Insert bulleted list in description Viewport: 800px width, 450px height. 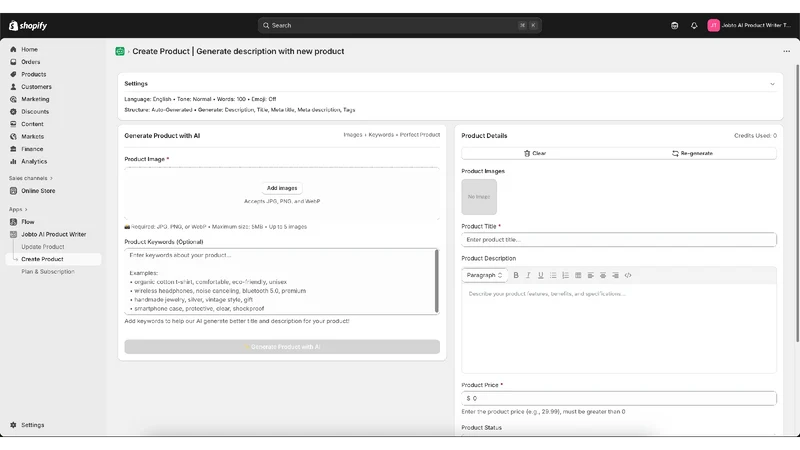click(x=553, y=276)
